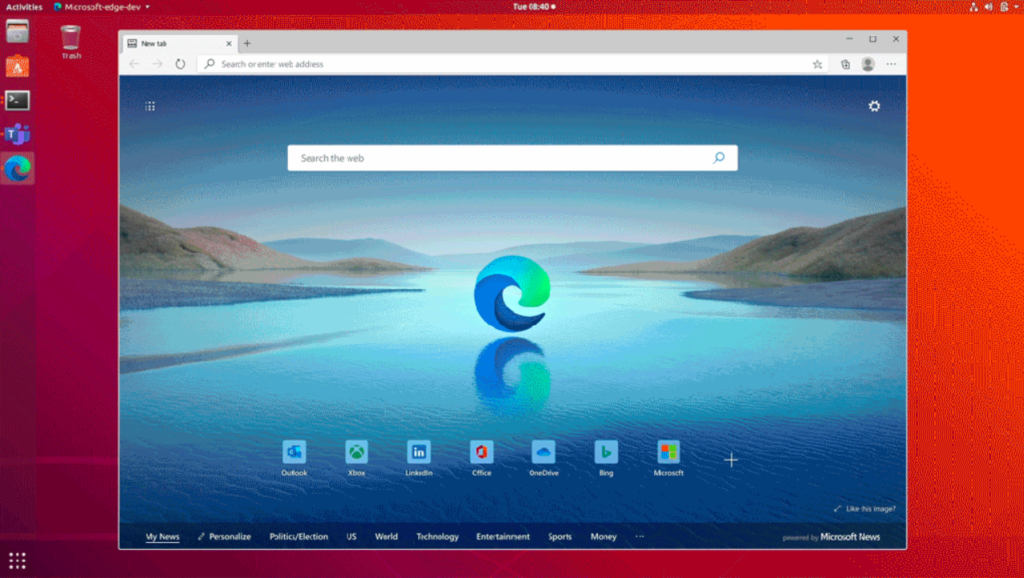This screenshot has width=1024, height=578.
Task: Open the Outlook quick link tile
Action: tap(294, 452)
